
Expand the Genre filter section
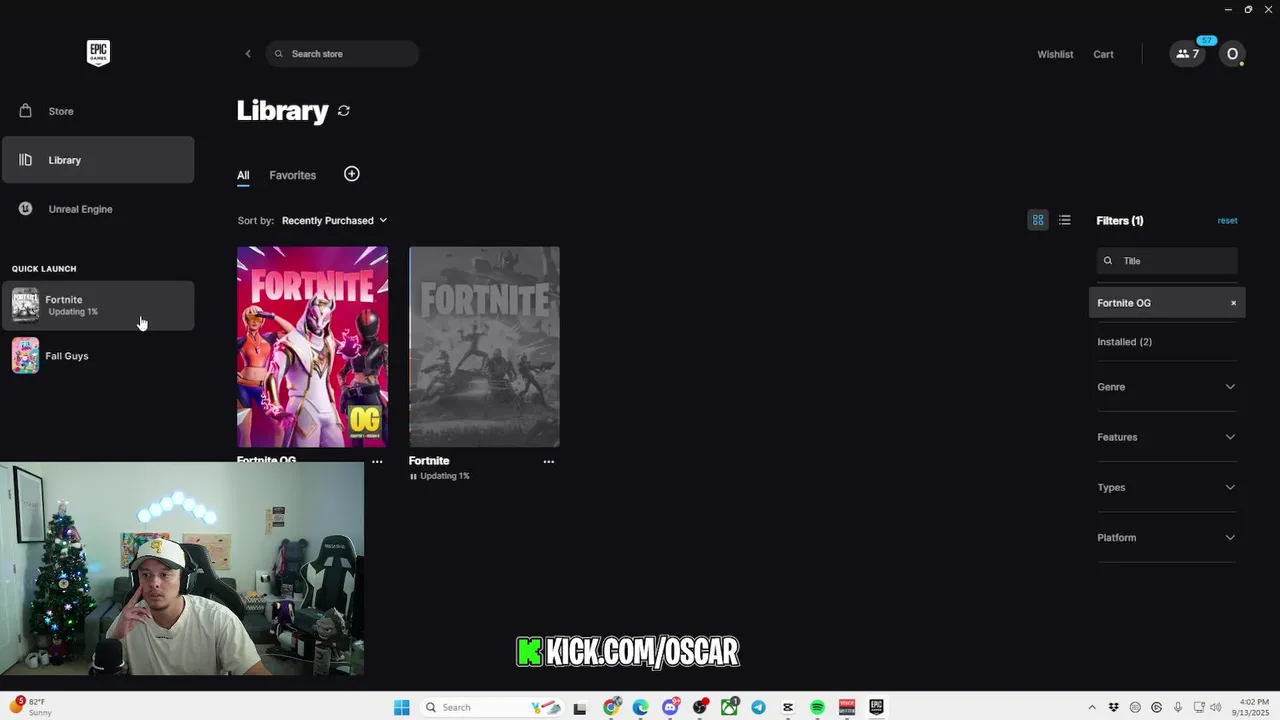click(1167, 387)
